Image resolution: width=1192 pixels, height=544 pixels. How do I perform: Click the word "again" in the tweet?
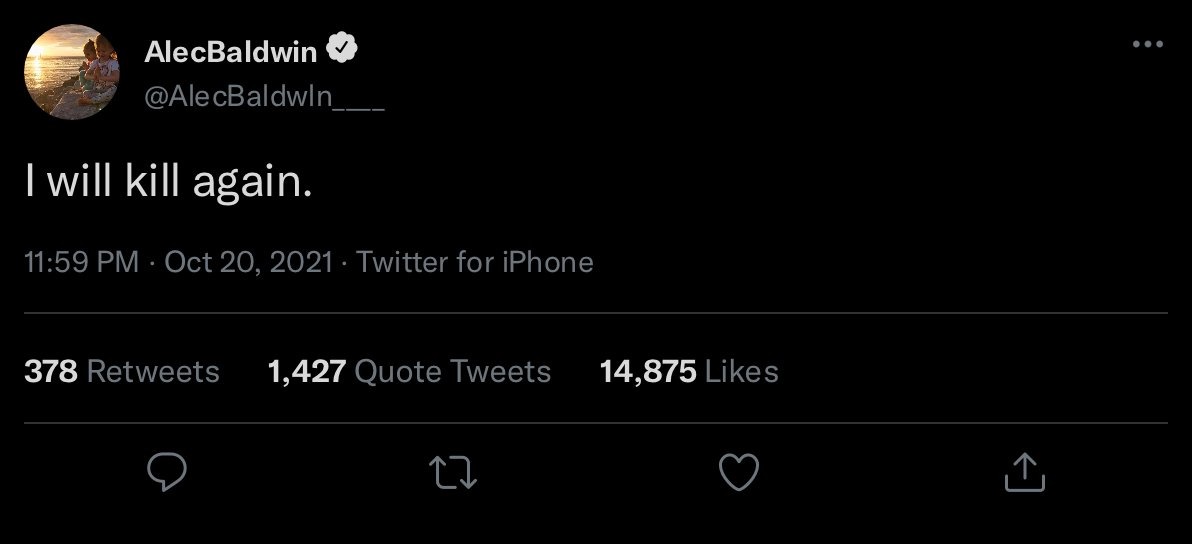point(256,183)
